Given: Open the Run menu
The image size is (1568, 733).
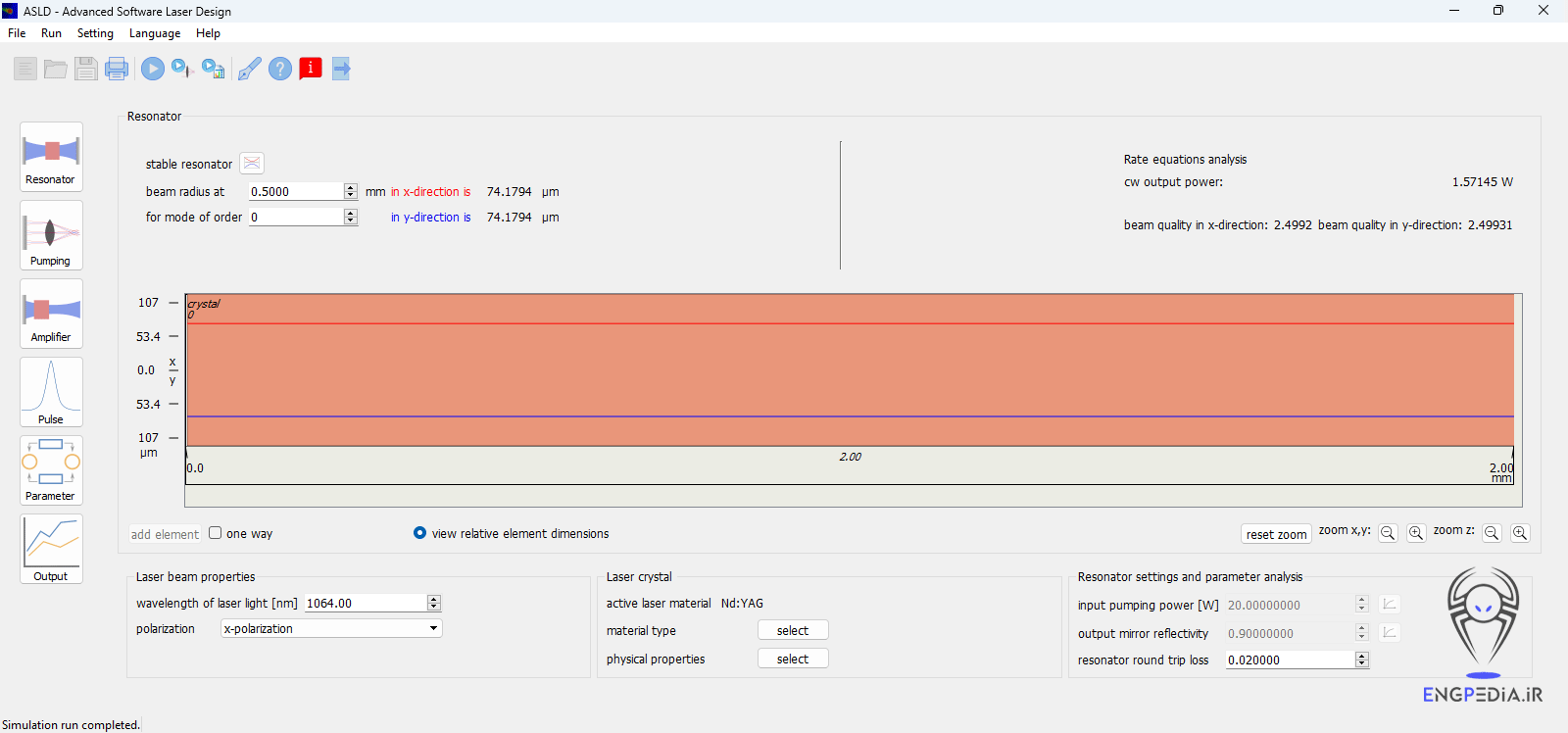Looking at the screenshot, I should pos(51,33).
